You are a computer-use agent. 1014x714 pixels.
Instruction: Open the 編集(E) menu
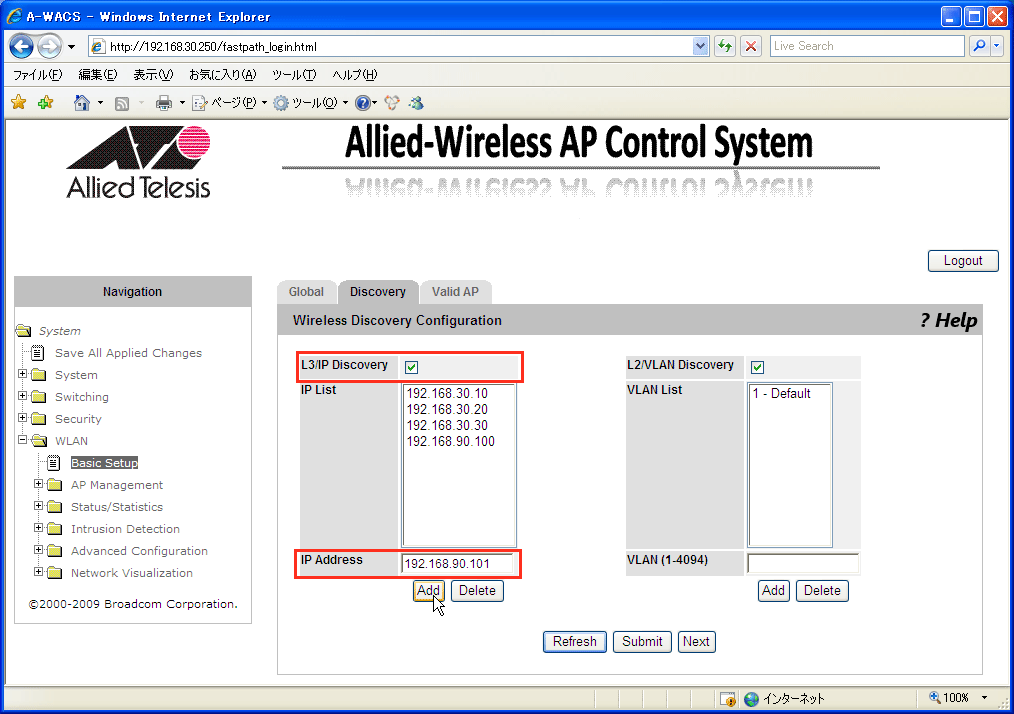(98, 75)
